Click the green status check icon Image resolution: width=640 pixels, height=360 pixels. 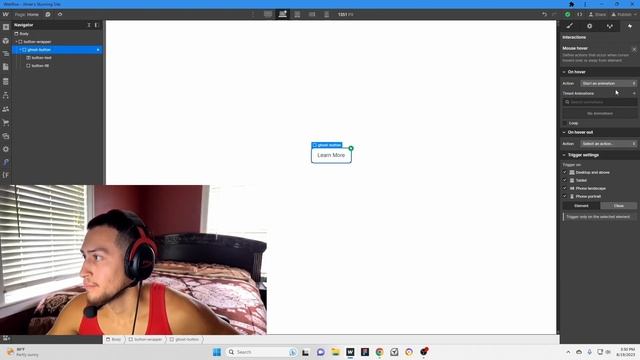coord(567,14)
